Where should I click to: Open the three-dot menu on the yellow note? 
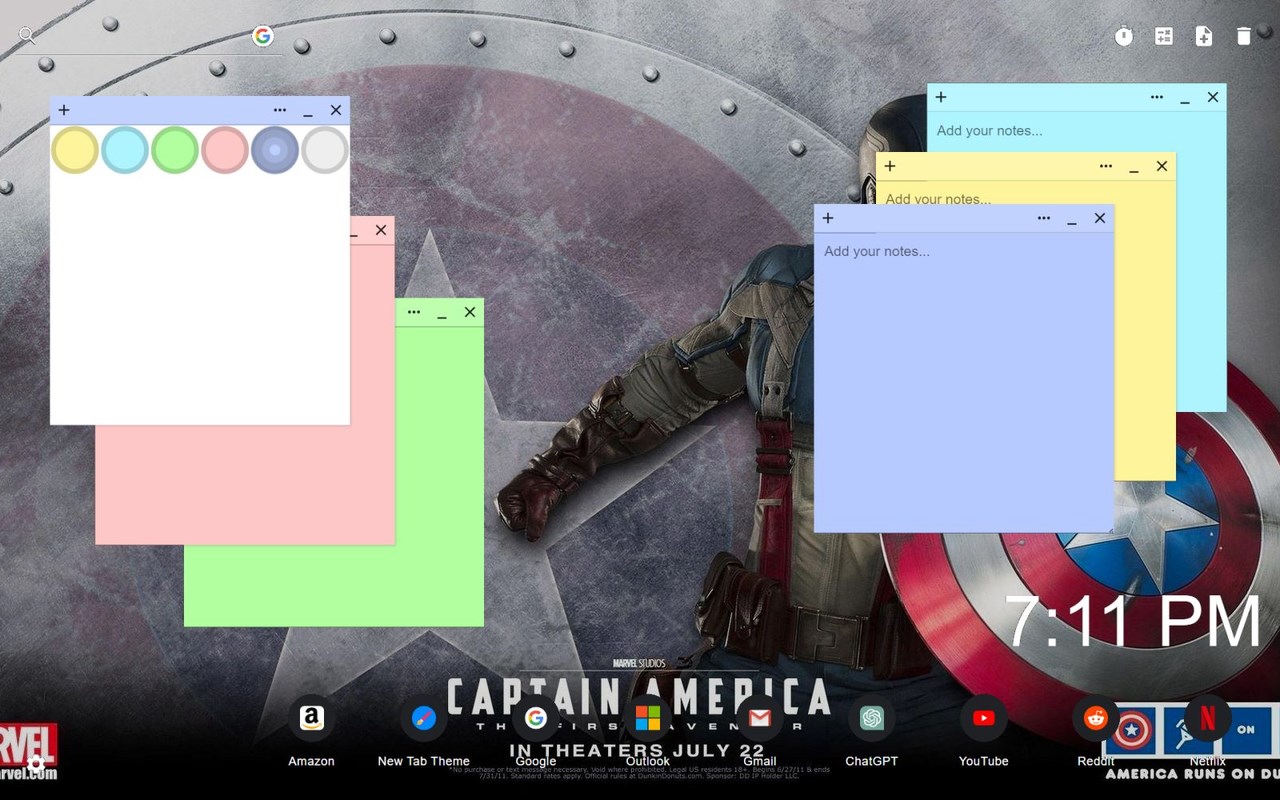coord(1106,166)
